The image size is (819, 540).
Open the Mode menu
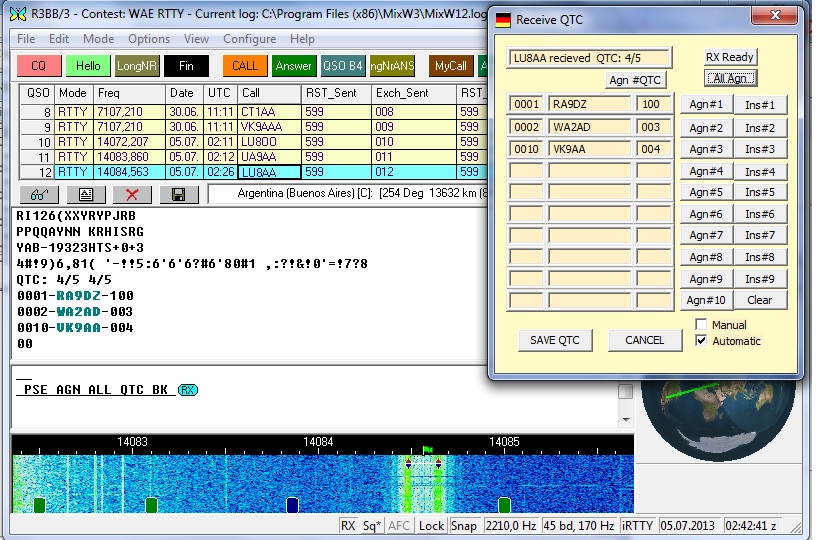tap(98, 39)
